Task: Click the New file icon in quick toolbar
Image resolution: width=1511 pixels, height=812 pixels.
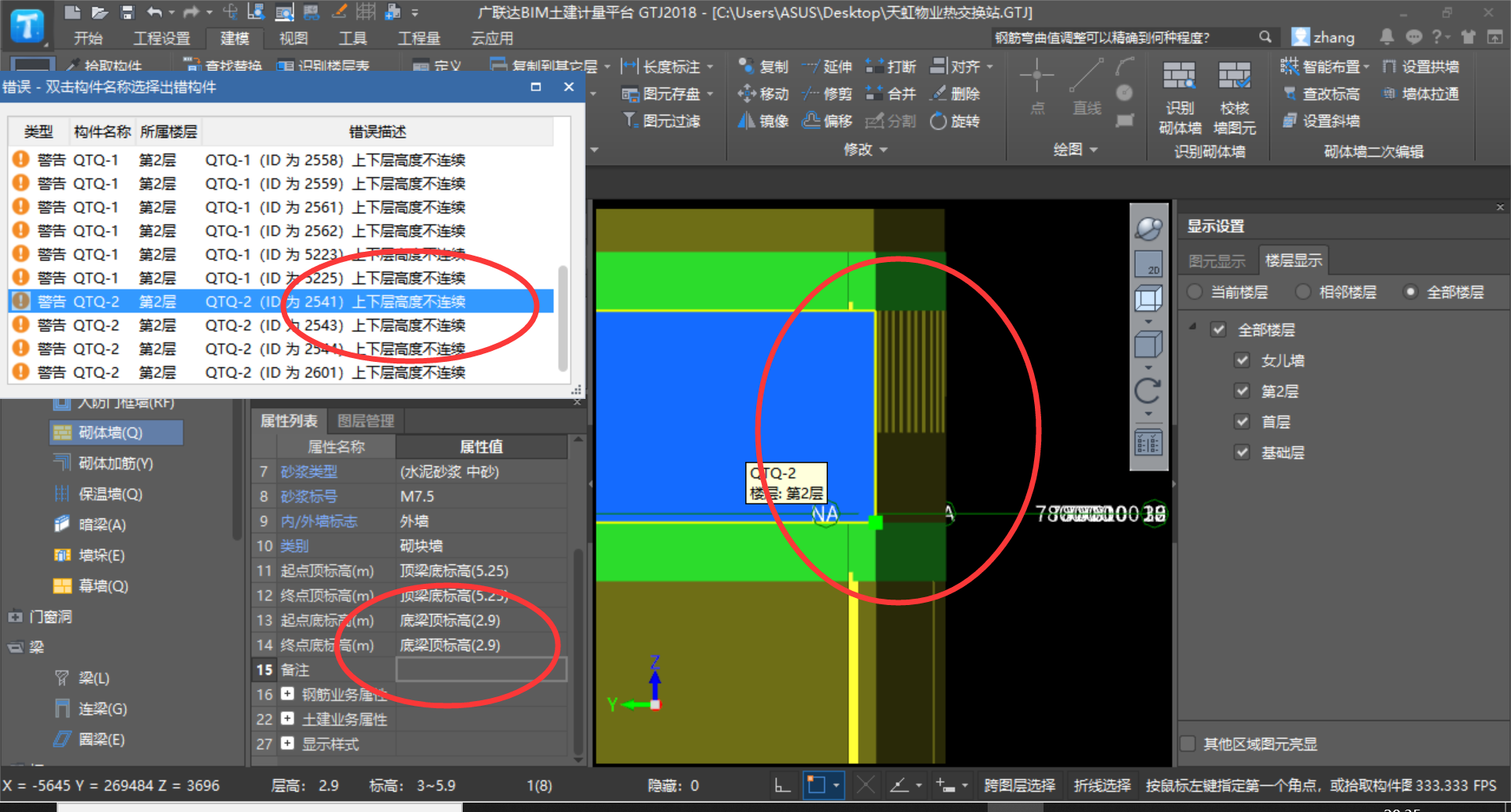Action: pos(72,12)
